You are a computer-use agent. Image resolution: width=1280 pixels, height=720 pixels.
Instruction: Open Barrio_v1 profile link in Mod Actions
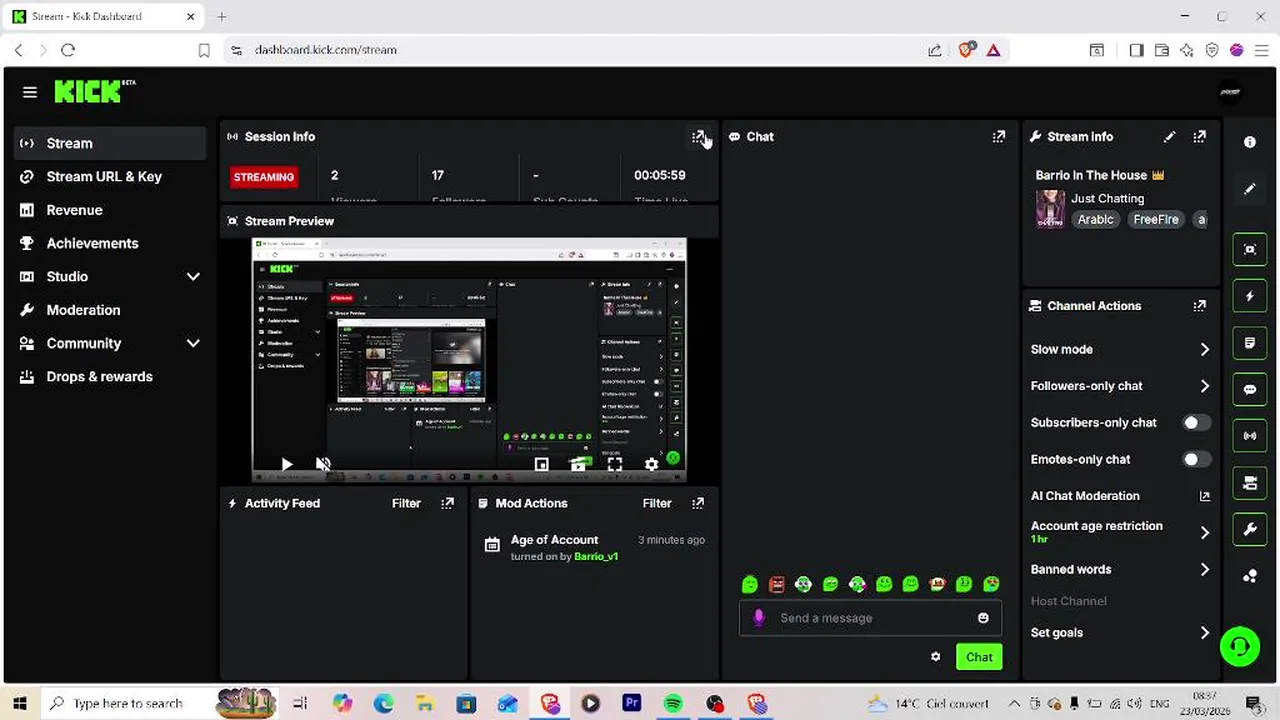(596, 557)
